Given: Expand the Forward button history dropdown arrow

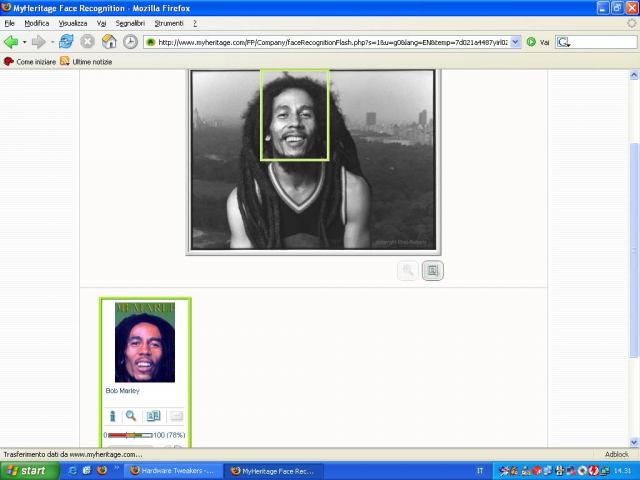Looking at the screenshot, I should click(x=51, y=42).
